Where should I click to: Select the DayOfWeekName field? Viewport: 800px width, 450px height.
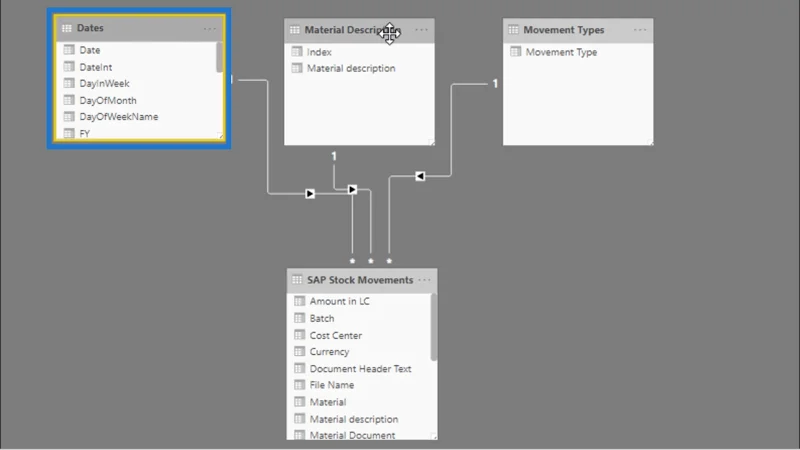[x=119, y=117]
